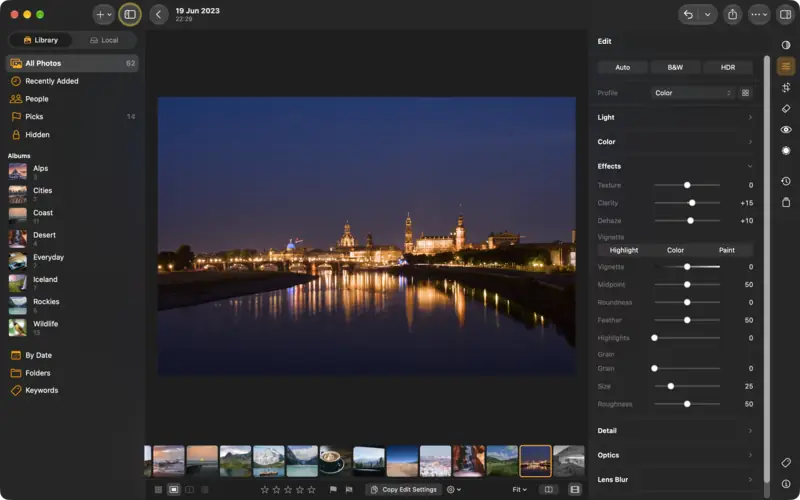Rate the photo one star
The image size is (800, 500).
tap(264, 489)
